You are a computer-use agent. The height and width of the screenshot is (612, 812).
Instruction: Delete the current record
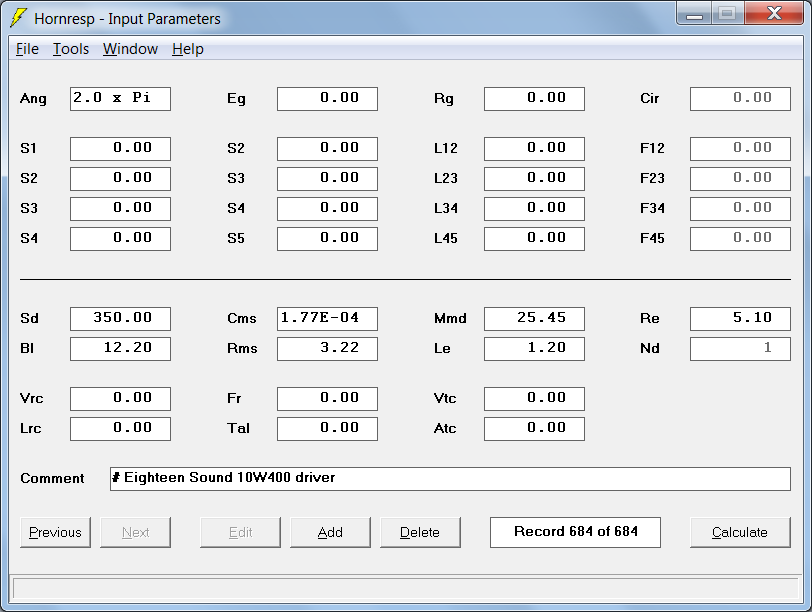coord(420,532)
